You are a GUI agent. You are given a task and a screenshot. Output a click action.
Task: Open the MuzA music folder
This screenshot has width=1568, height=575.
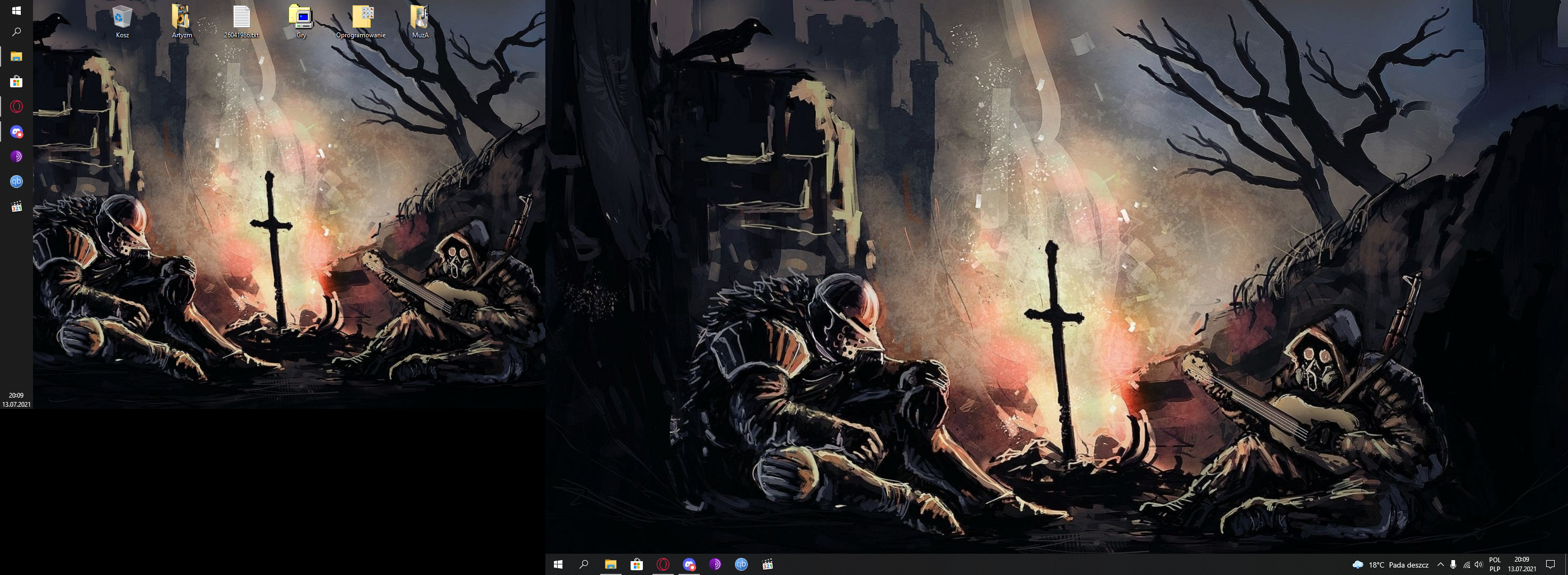pyautogui.click(x=420, y=22)
